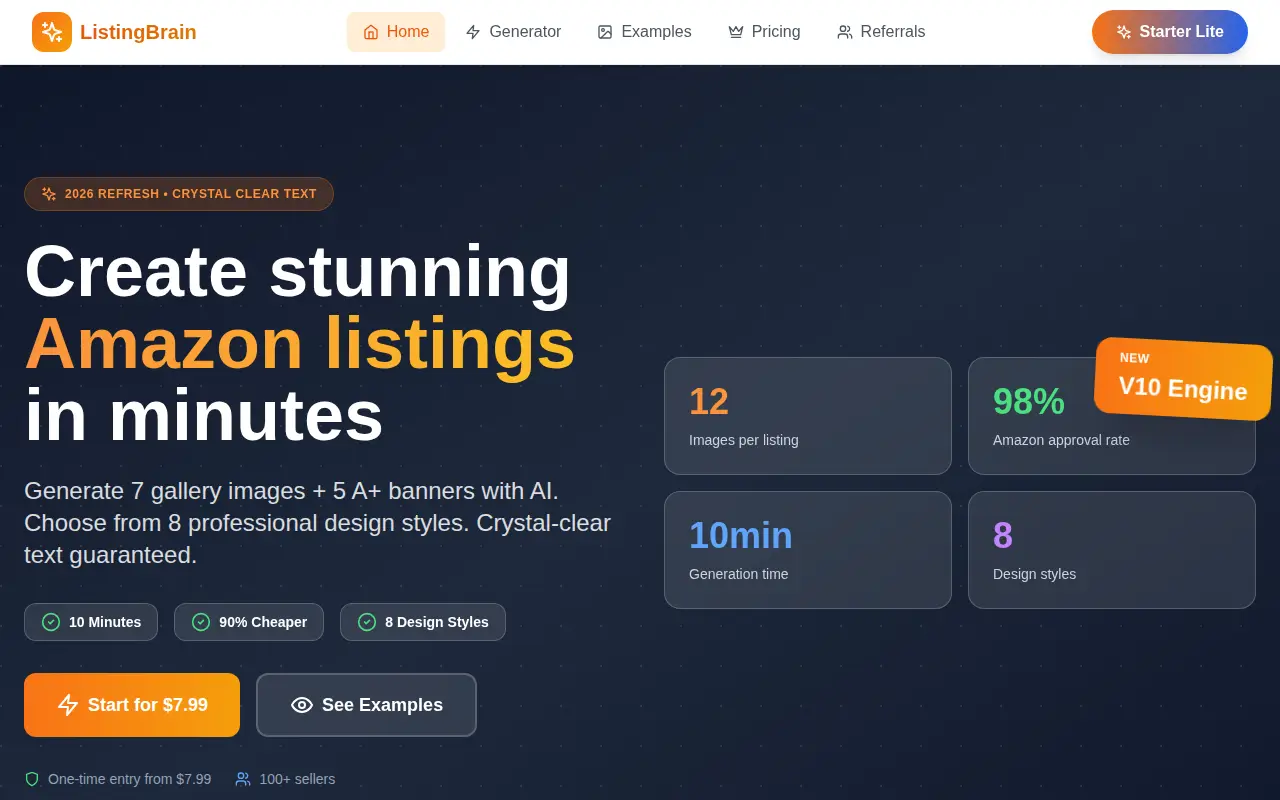Click the eye icon in See Examples button

click(x=302, y=705)
